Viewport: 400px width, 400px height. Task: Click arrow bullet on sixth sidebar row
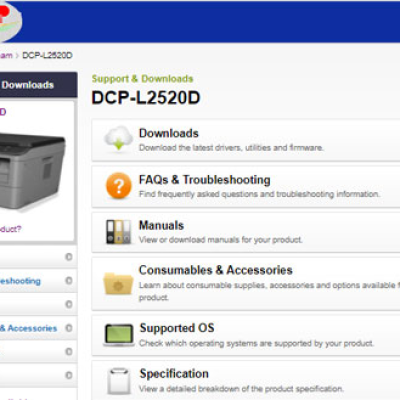[x=69, y=375]
